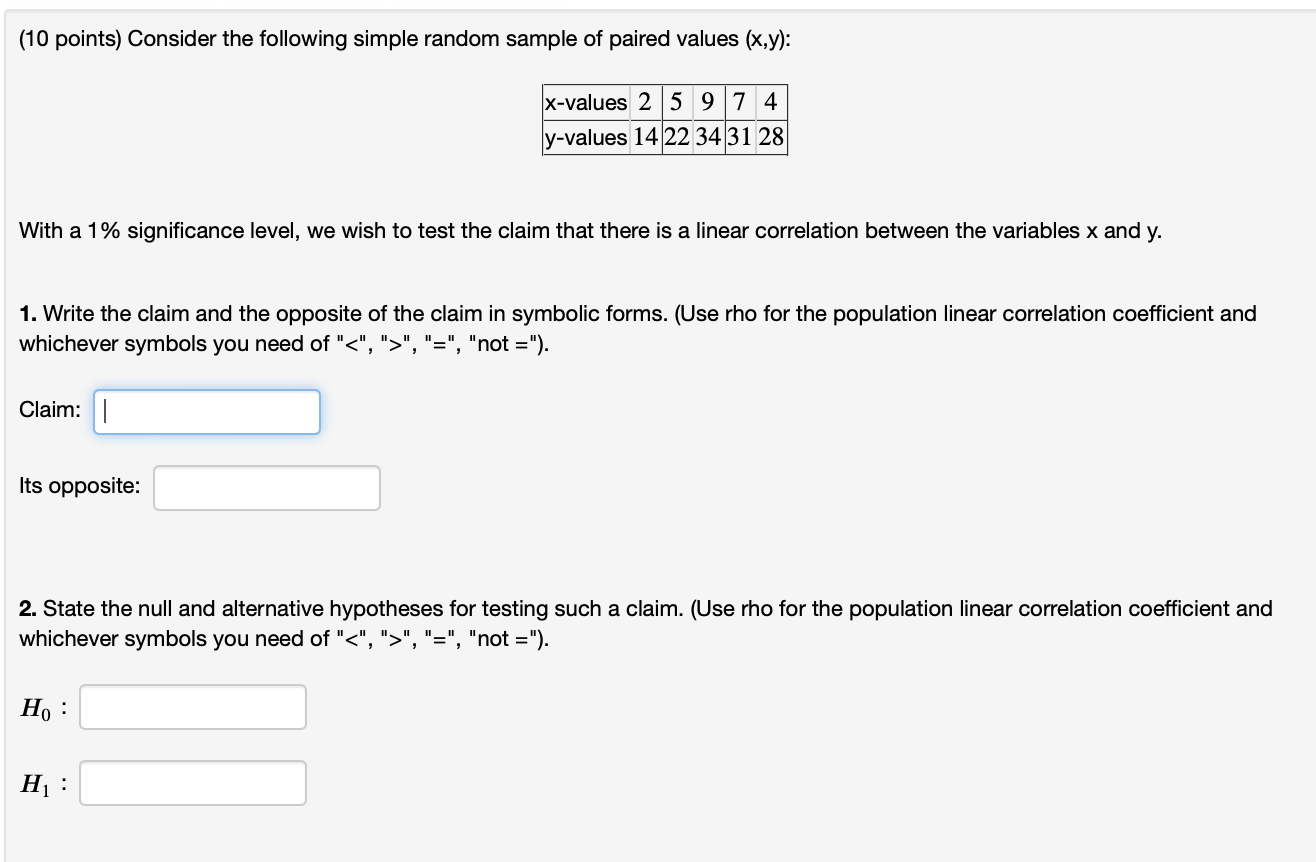Click the Claim label text
The image size is (1316, 862).
point(48,409)
